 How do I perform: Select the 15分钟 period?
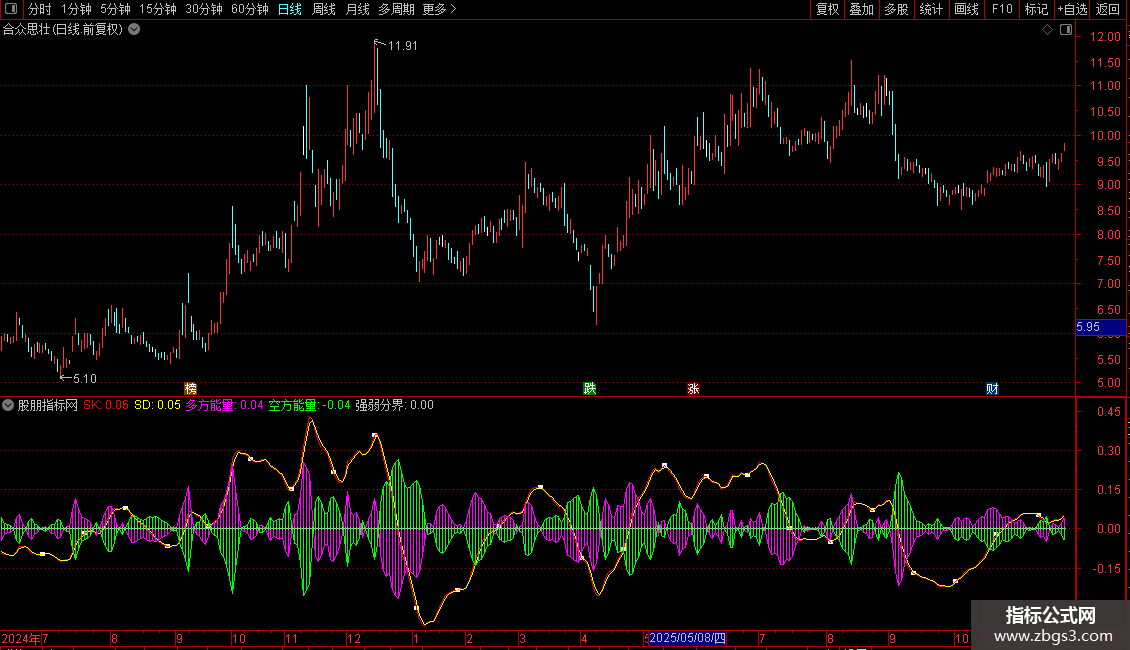[x=158, y=9]
